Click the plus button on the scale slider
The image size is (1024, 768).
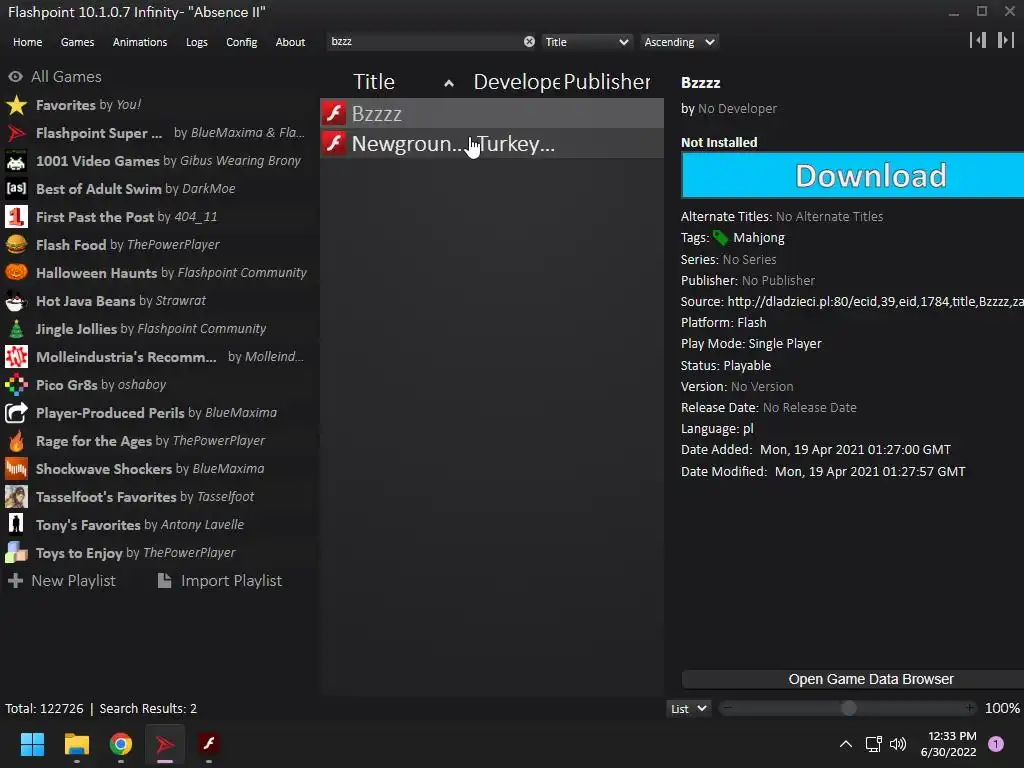coord(970,709)
